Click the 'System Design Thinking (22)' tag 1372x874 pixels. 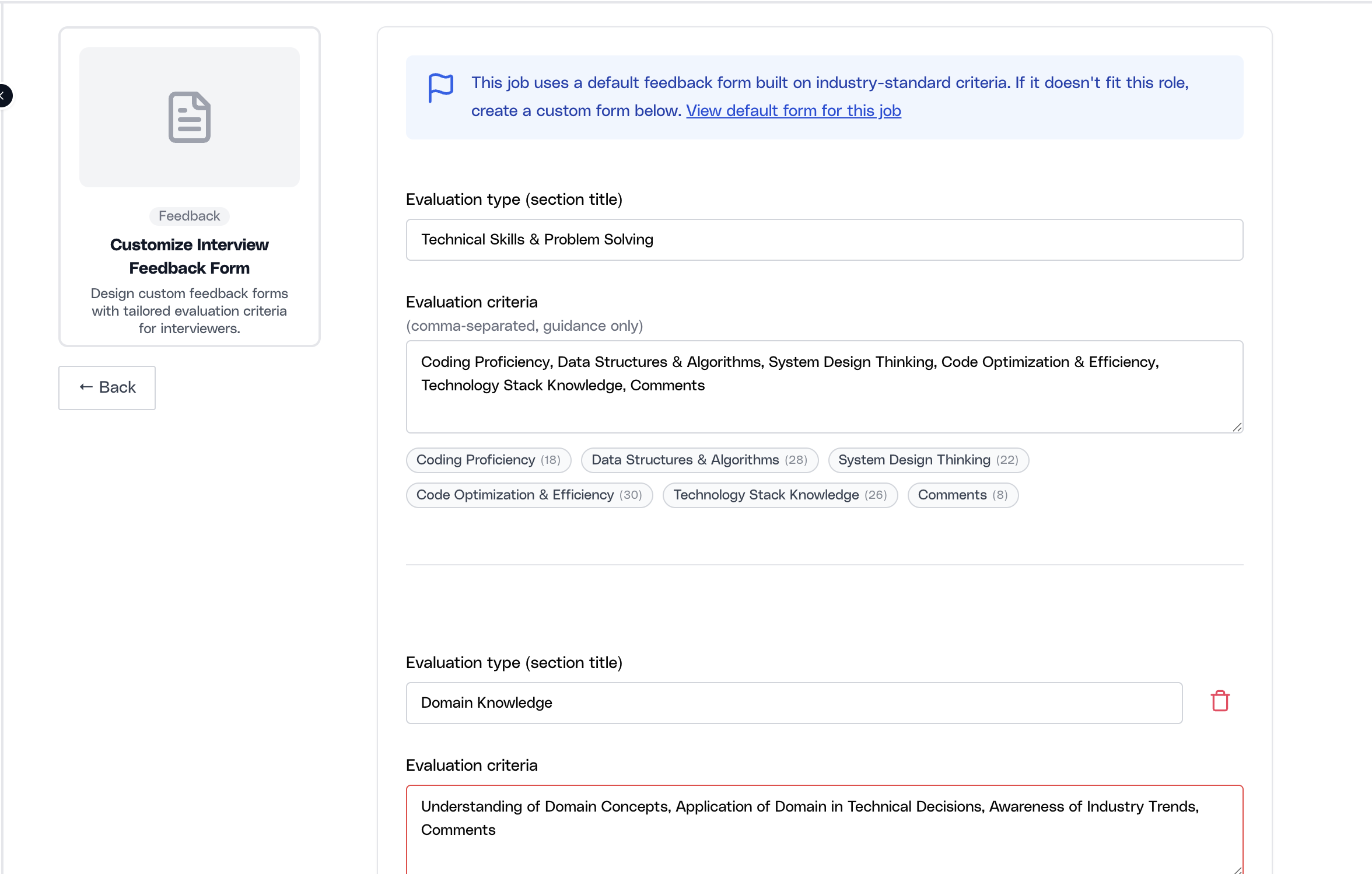[928, 460]
